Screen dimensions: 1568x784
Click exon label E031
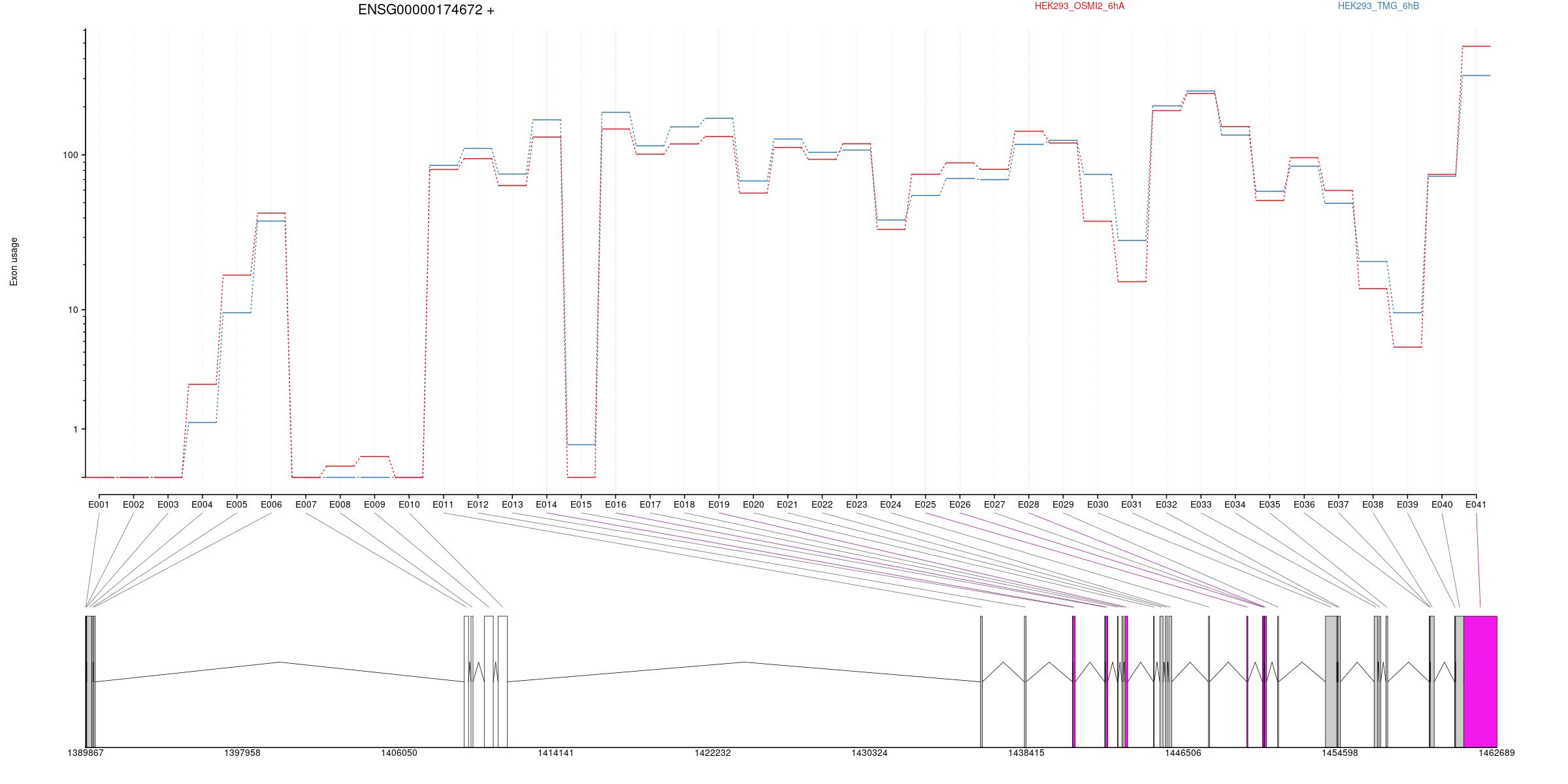(1132, 504)
